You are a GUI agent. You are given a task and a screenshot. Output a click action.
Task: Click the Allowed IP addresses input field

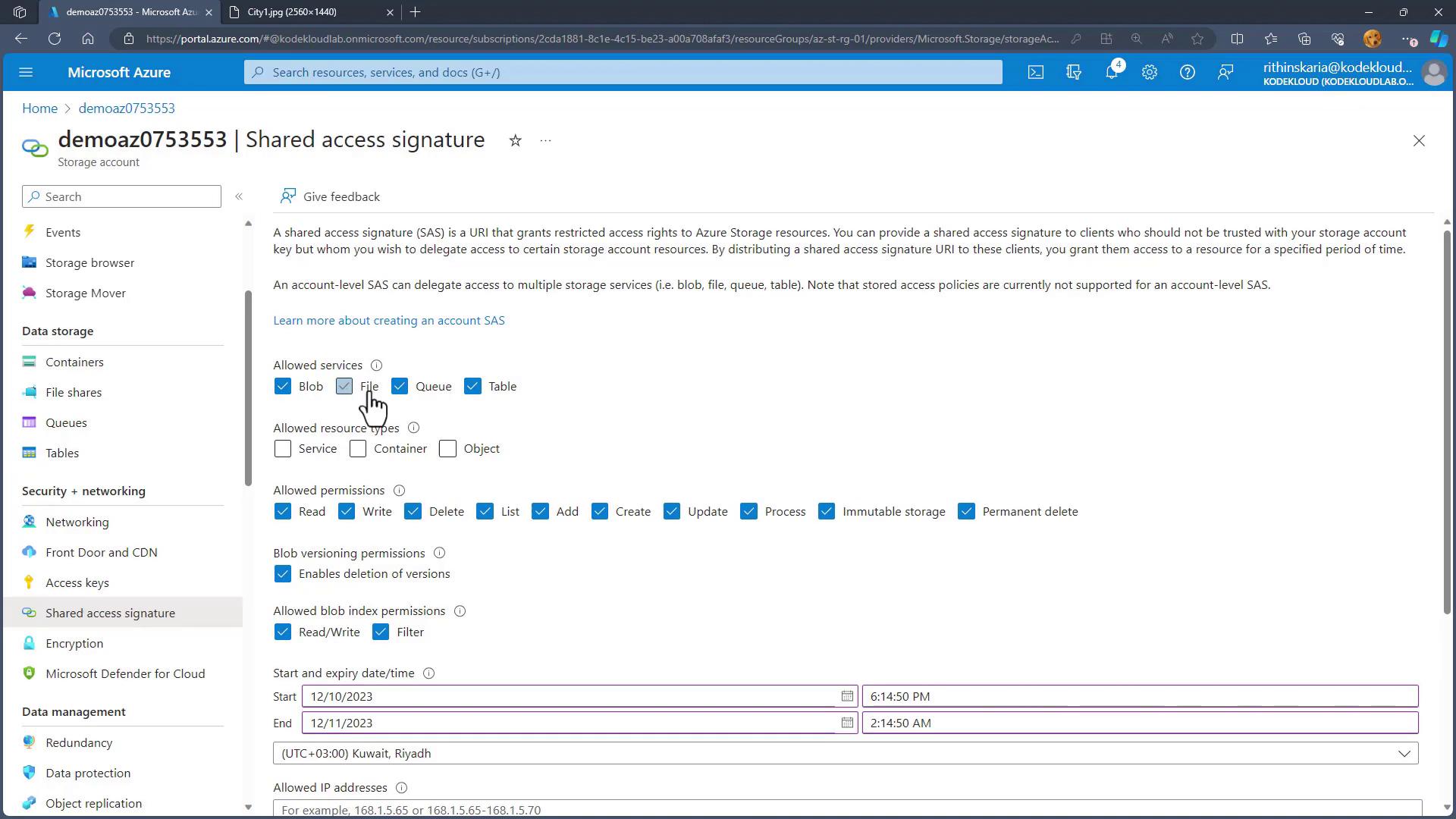click(x=846, y=809)
